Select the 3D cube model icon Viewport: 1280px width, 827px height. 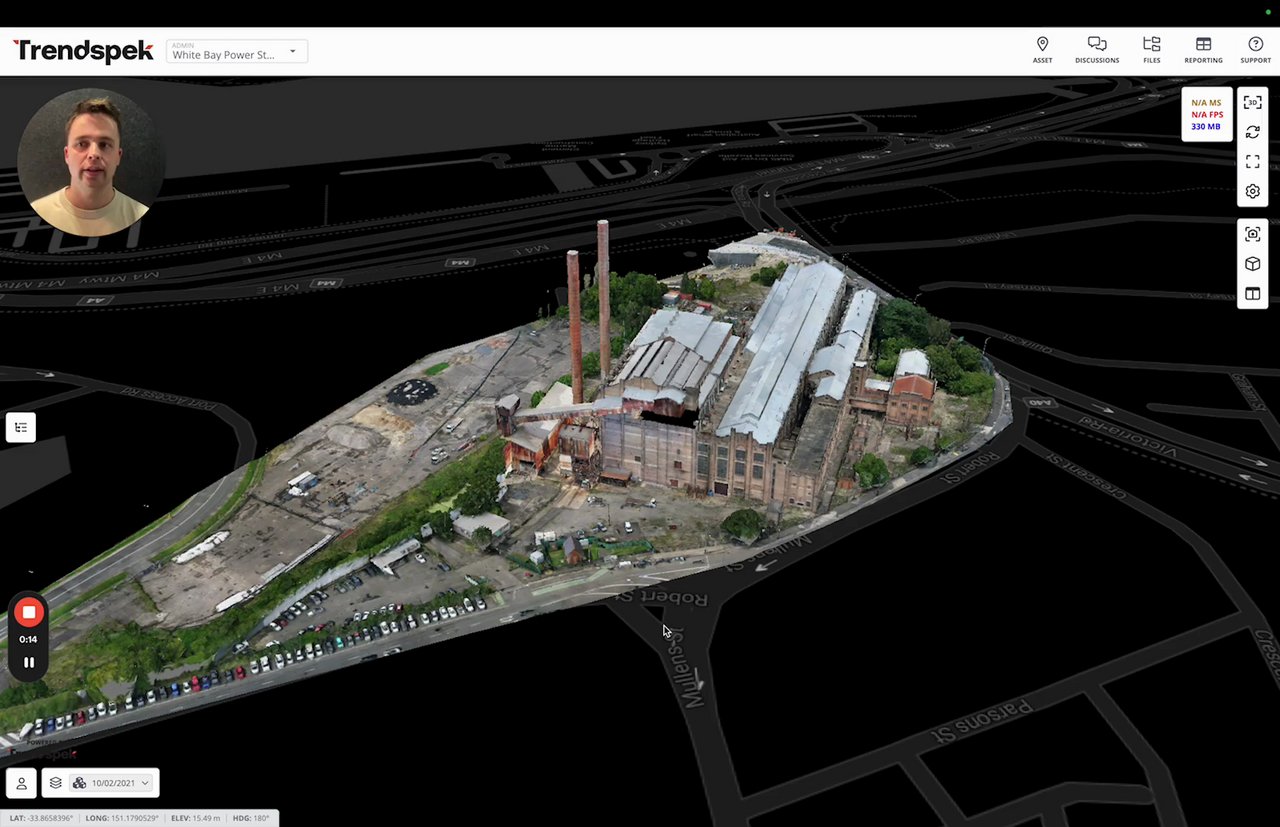point(1252,264)
